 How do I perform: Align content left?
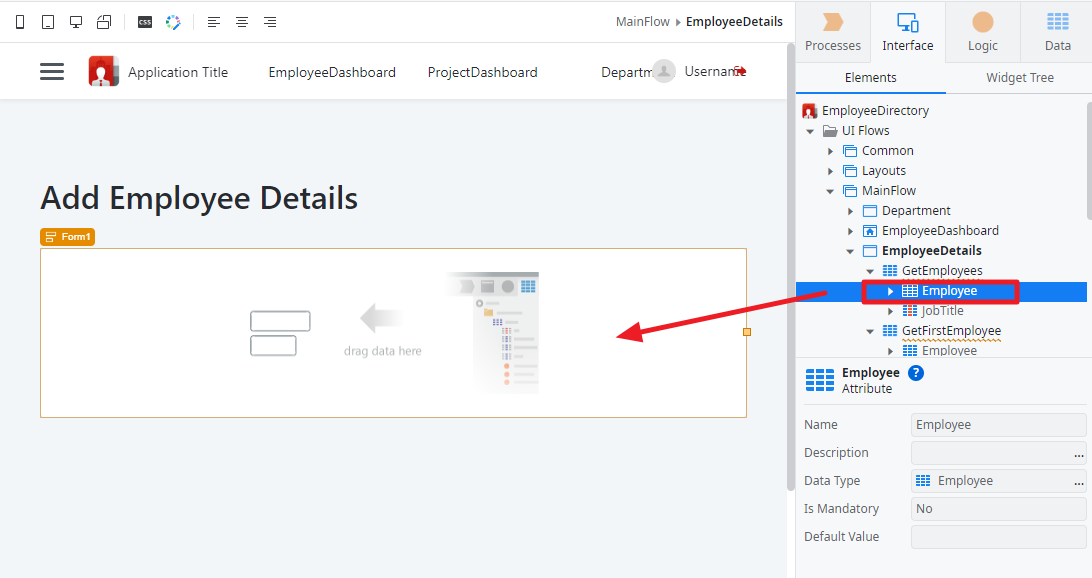click(214, 22)
